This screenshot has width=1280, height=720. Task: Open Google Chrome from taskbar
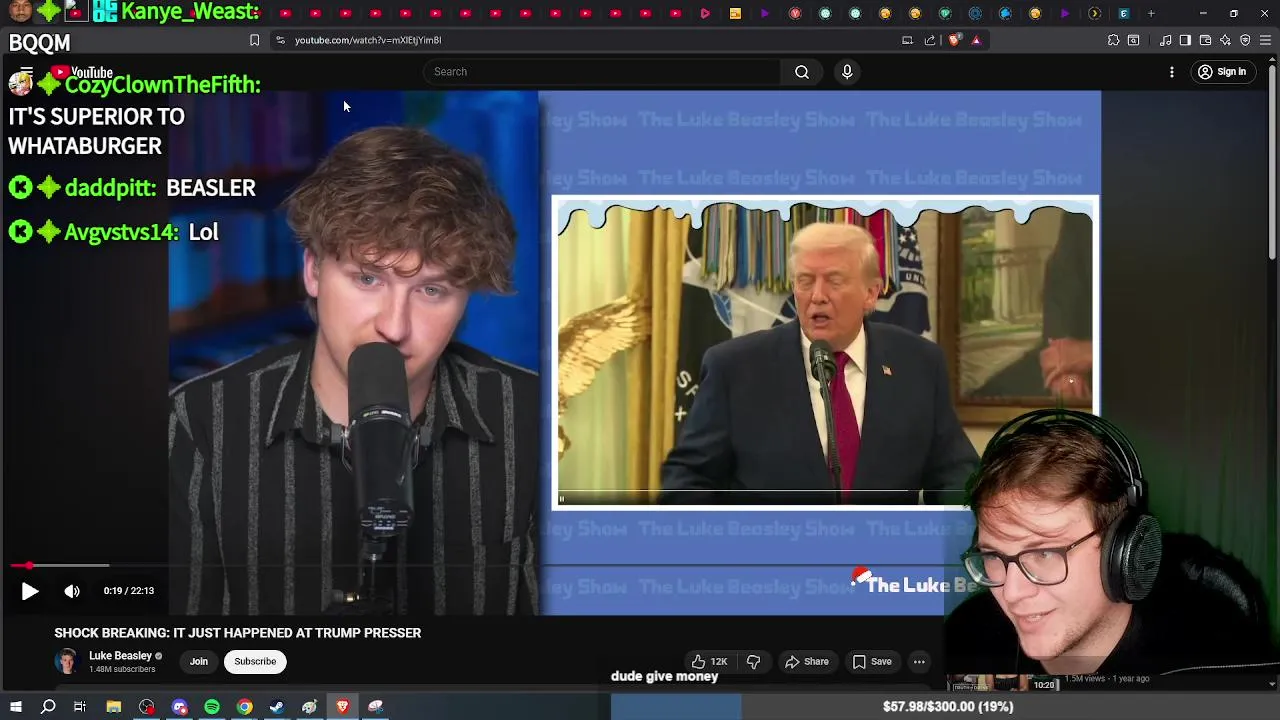pos(244,706)
